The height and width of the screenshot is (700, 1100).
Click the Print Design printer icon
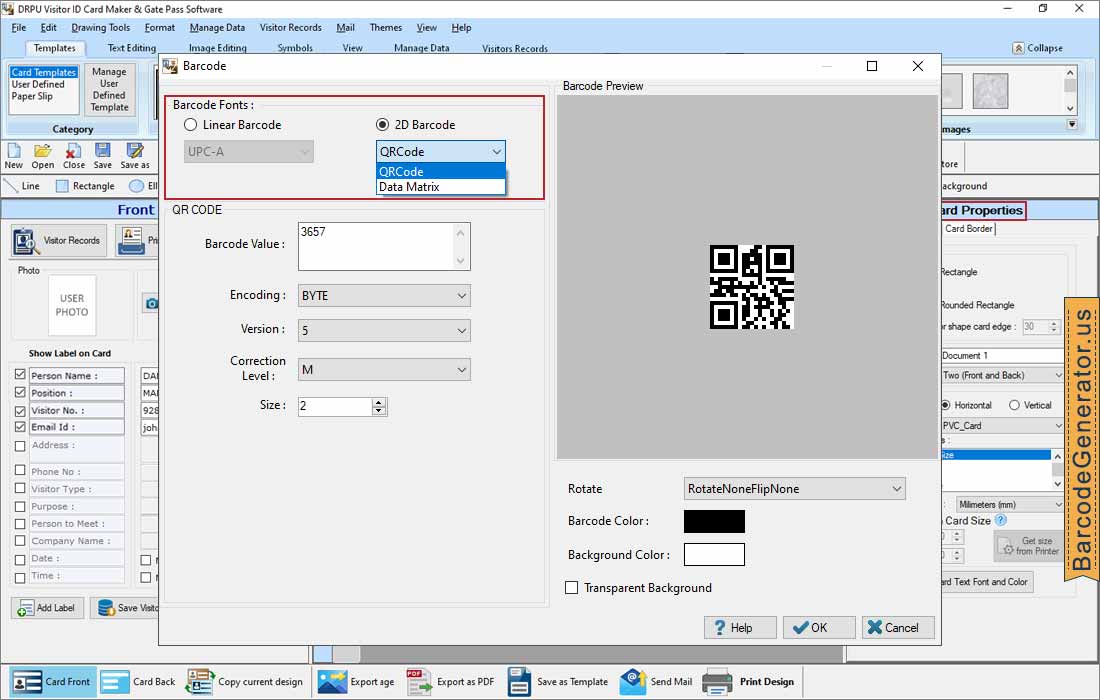(x=717, y=682)
